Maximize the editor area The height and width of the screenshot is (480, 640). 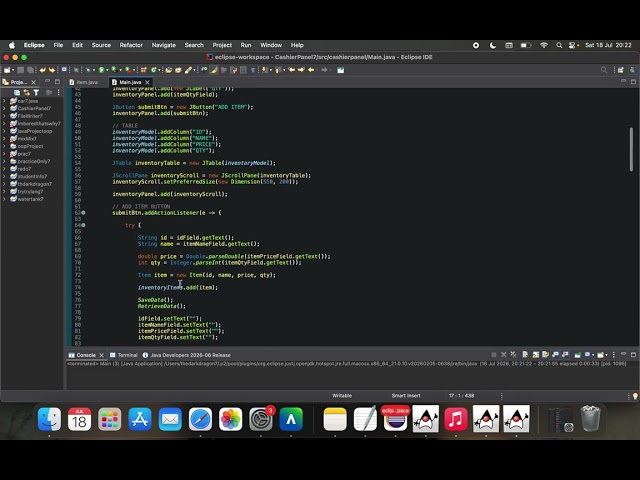(633, 82)
